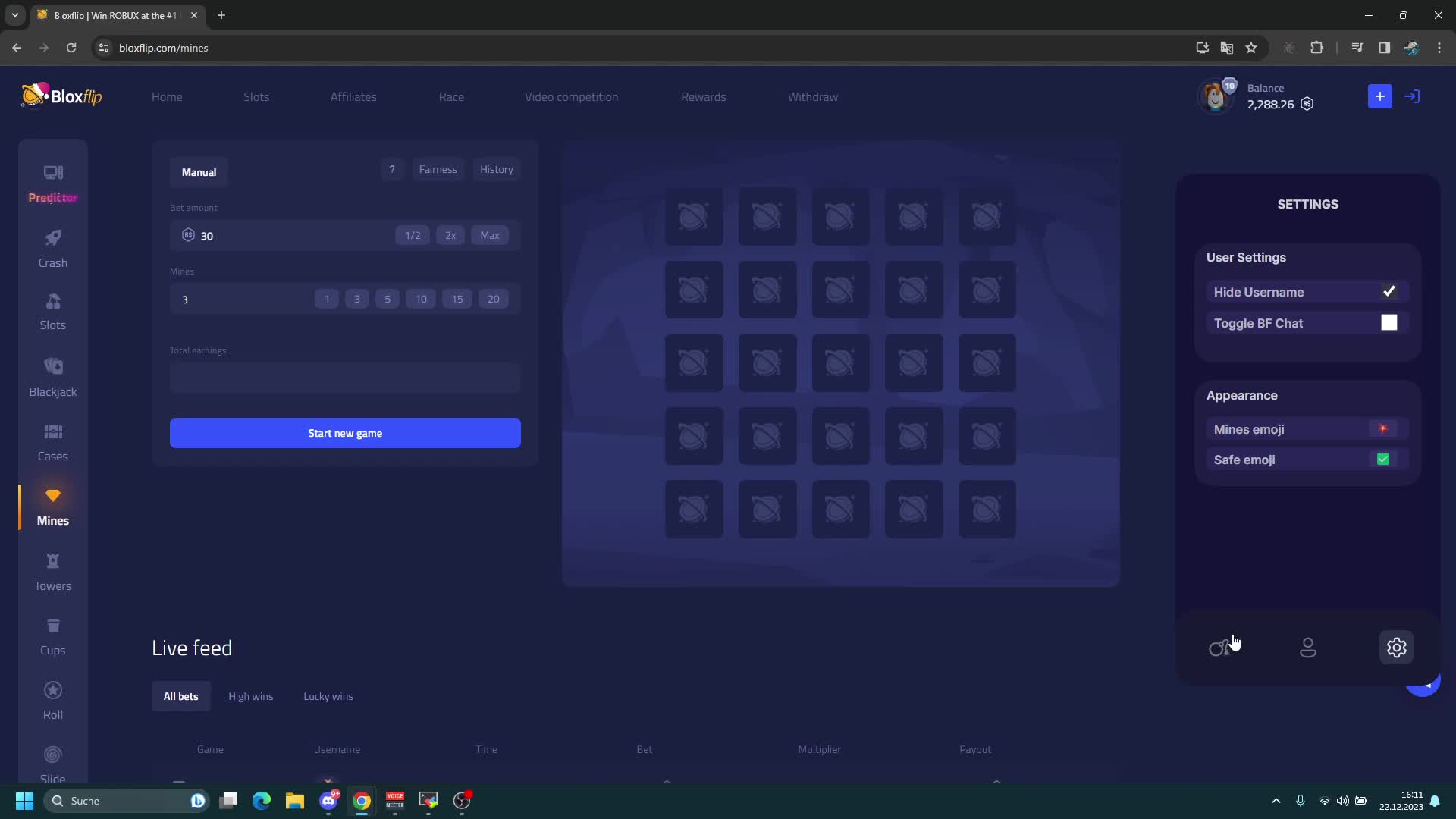
Task: Open the Mines emoji selector
Action: [x=1382, y=429]
